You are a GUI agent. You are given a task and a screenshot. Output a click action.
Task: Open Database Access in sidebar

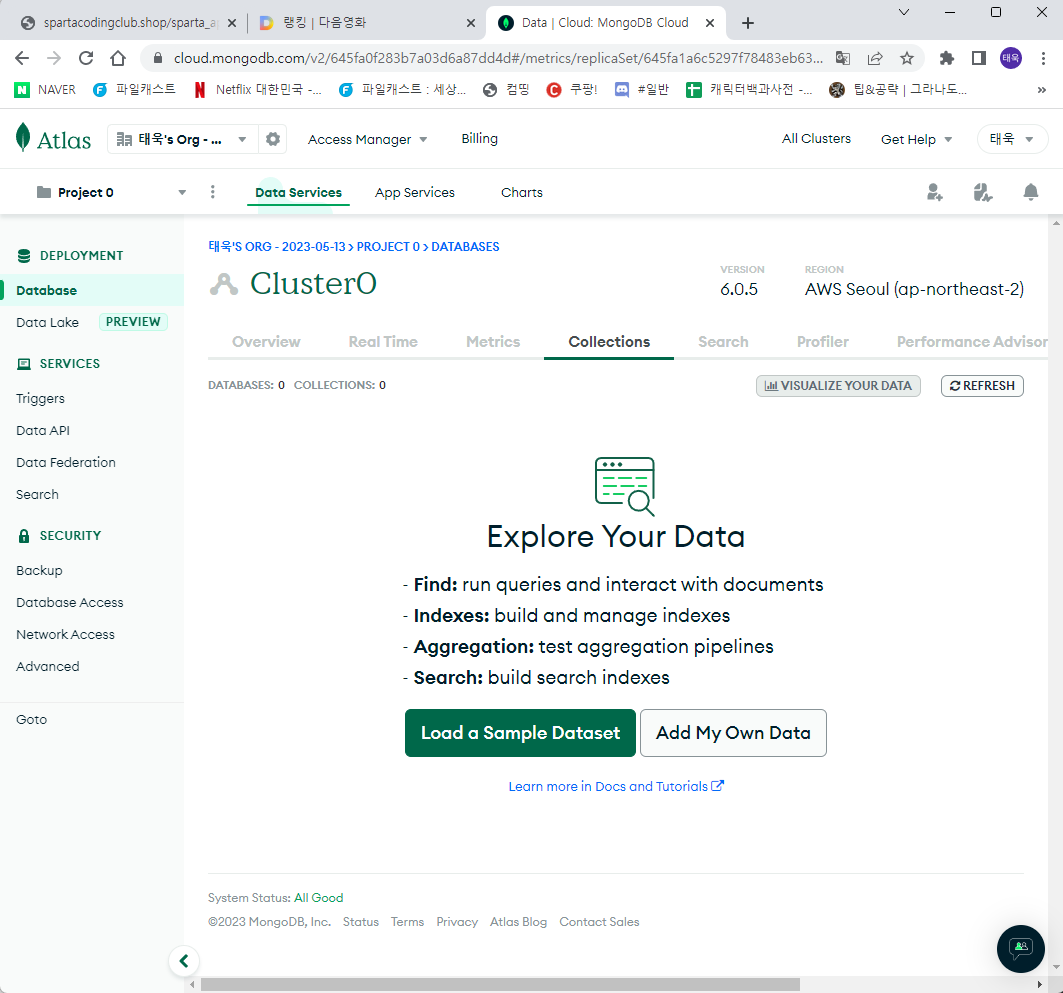(70, 603)
